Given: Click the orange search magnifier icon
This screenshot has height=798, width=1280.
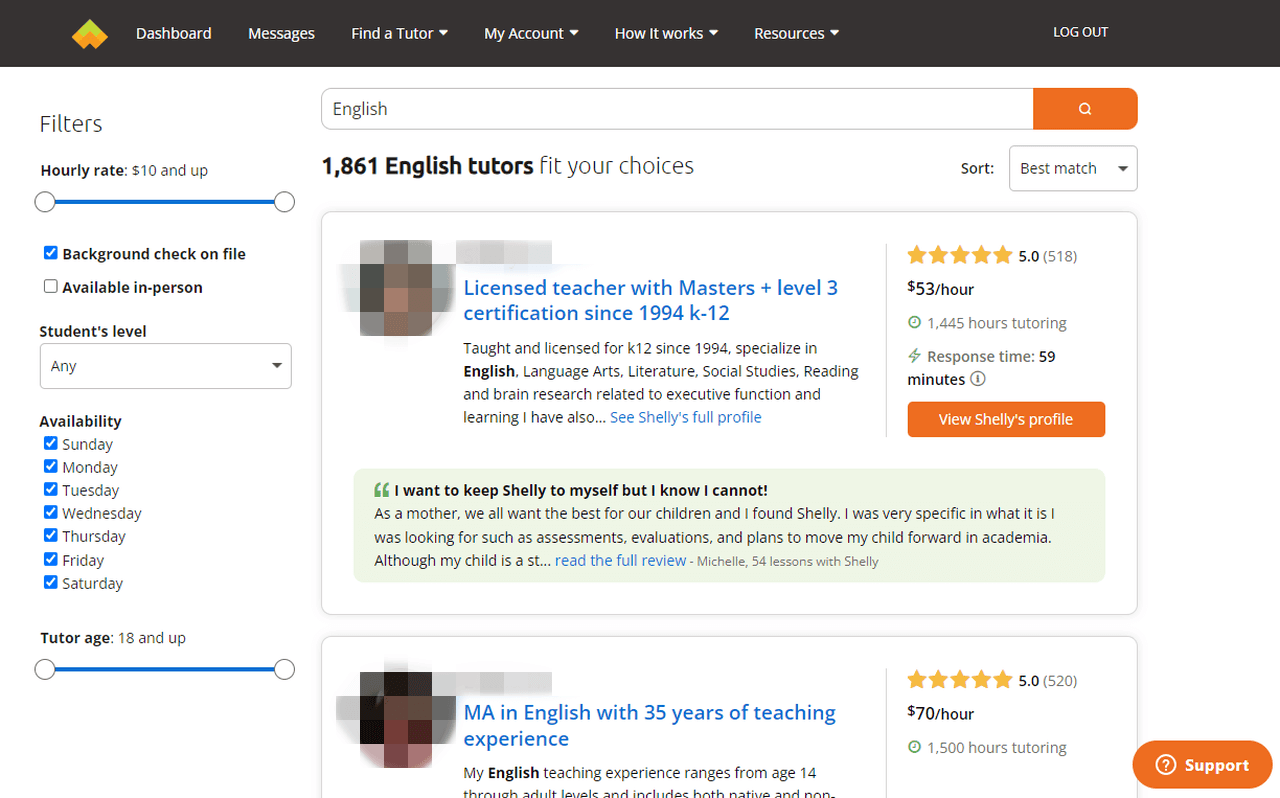Looking at the screenshot, I should [1085, 108].
